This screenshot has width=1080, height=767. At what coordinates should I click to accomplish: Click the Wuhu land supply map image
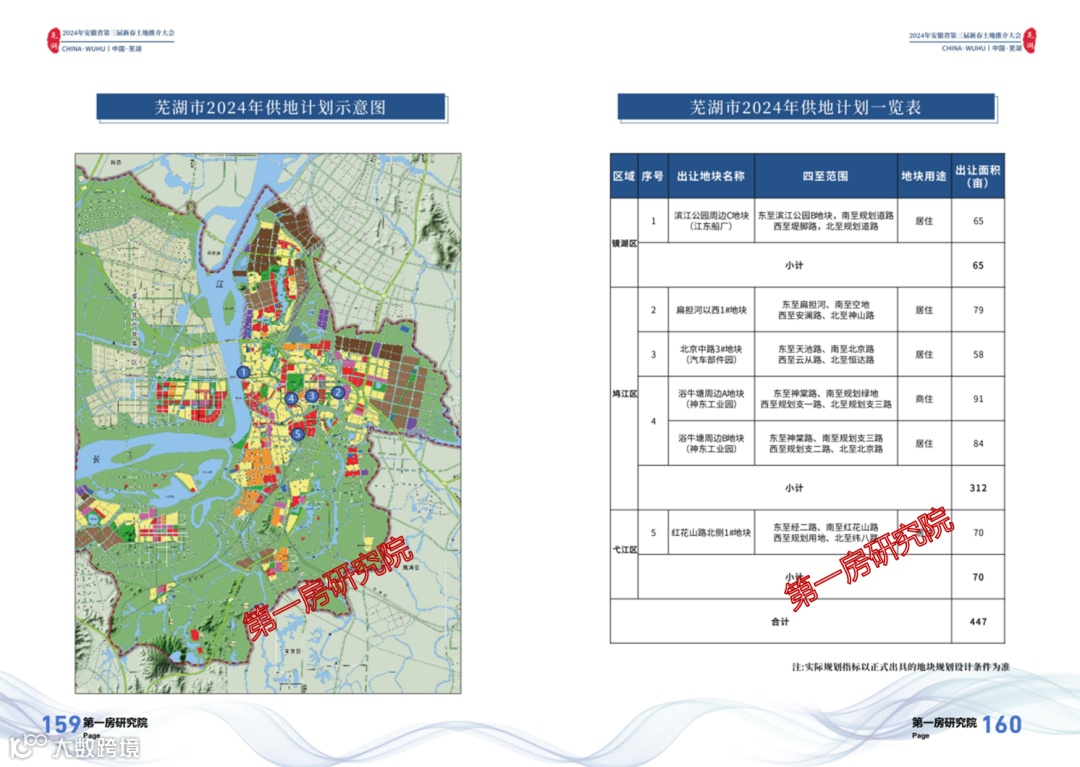pos(268,423)
